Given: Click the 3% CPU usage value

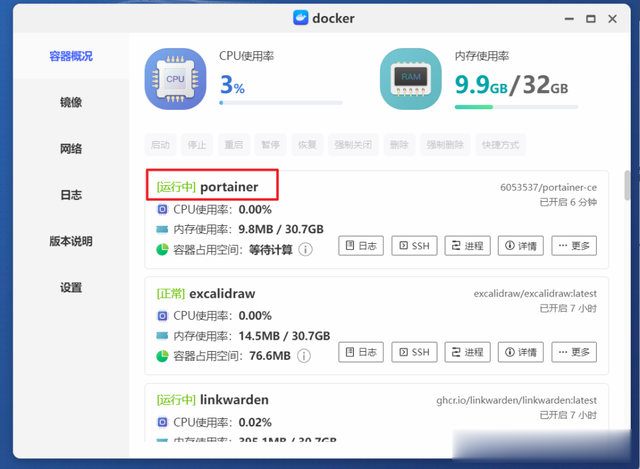Looking at the screenshot, I should 232,85.
